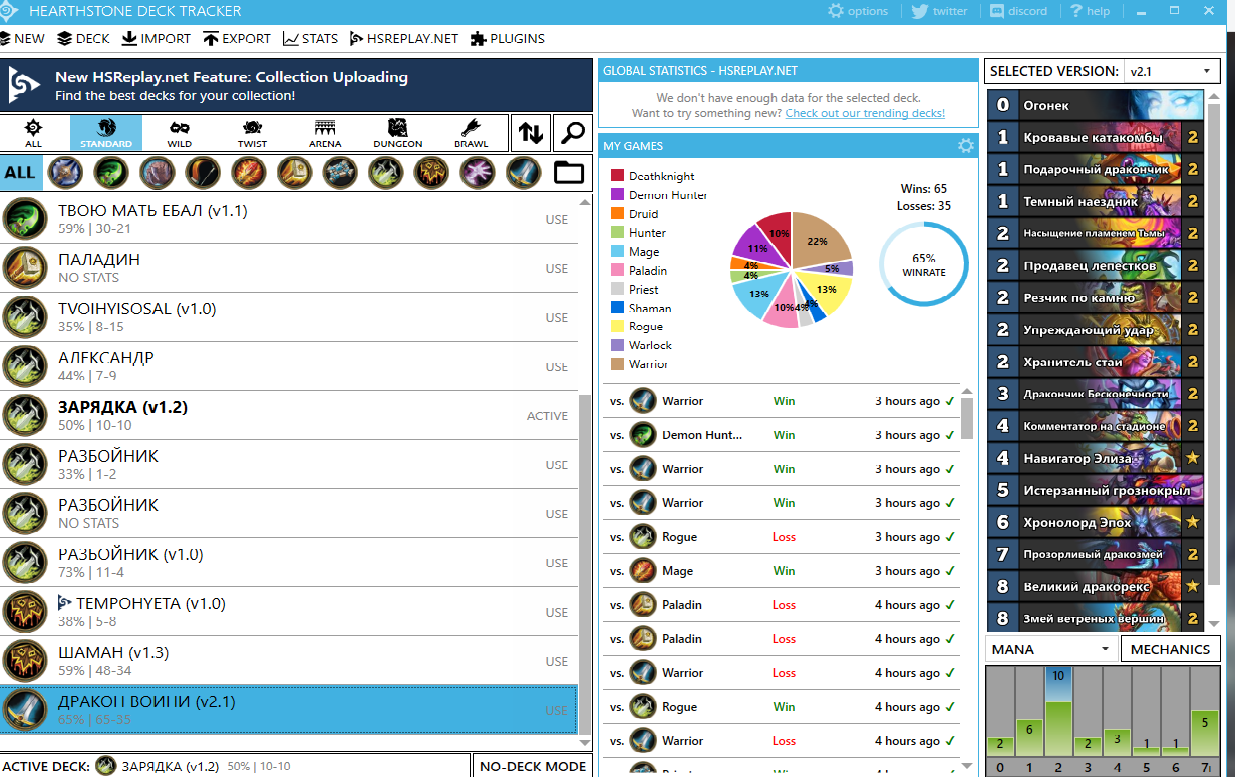This screenshot has width=1235, height=777.
Task: Open My Games settings gear
Action: click(965, 146)
